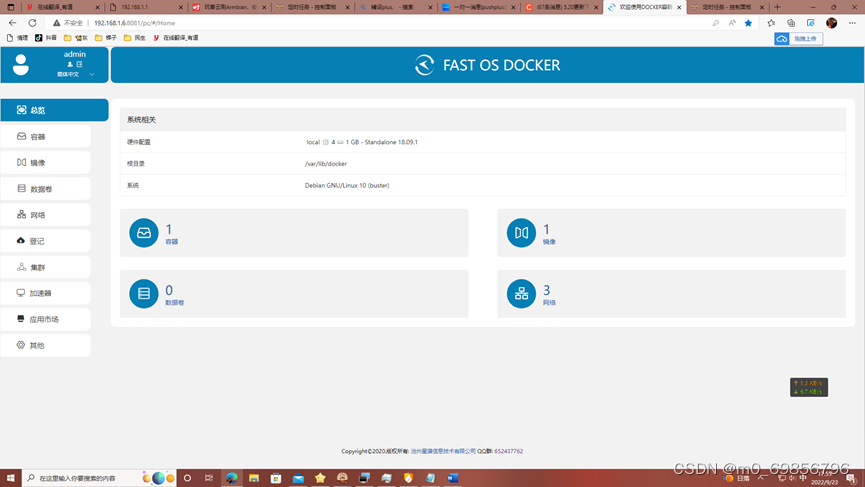
Task: Open the 容器 containers sidebar menu item
Action: pos(45,136)
